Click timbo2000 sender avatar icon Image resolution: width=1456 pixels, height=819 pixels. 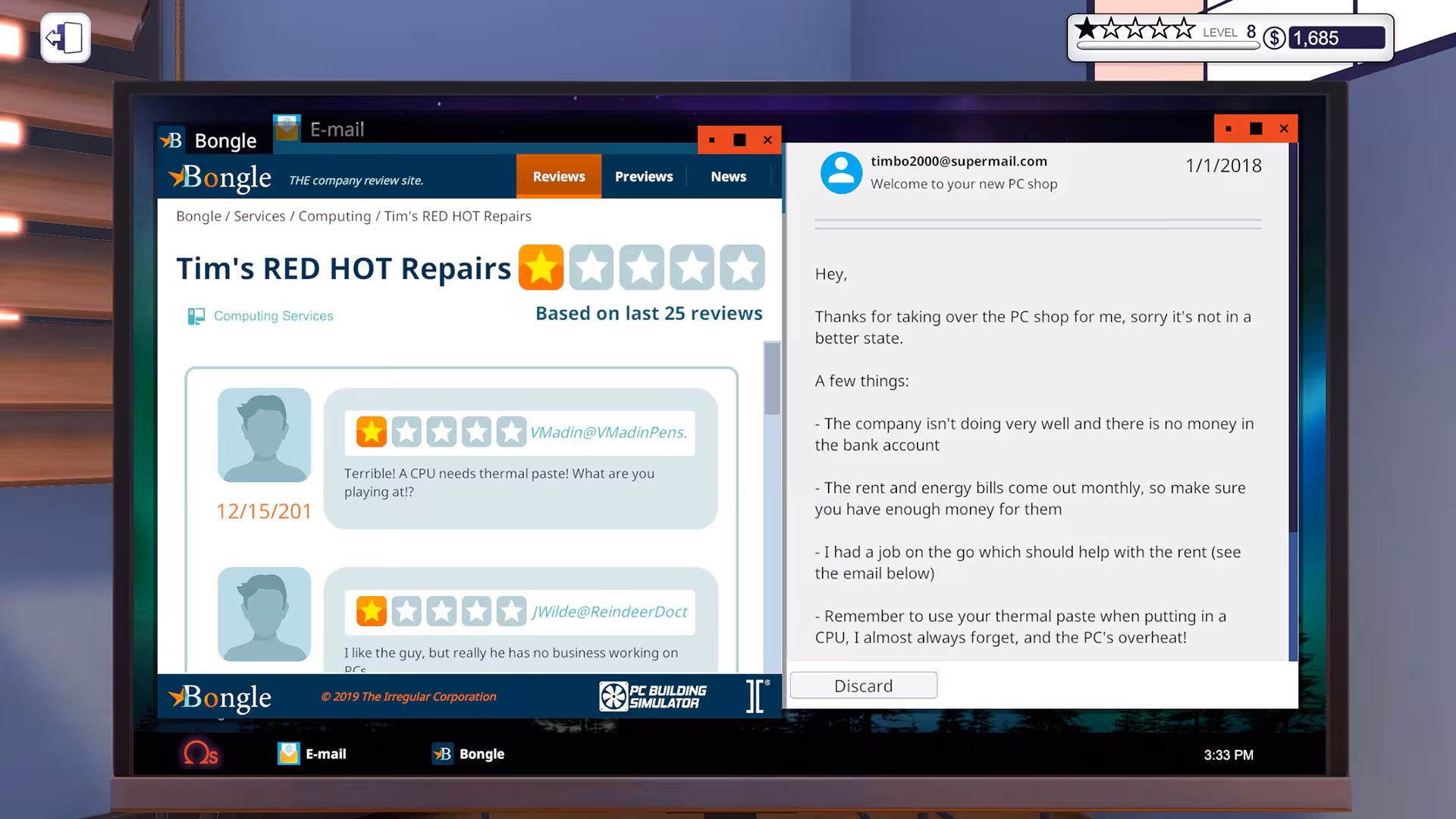click(x=841, y=173)
